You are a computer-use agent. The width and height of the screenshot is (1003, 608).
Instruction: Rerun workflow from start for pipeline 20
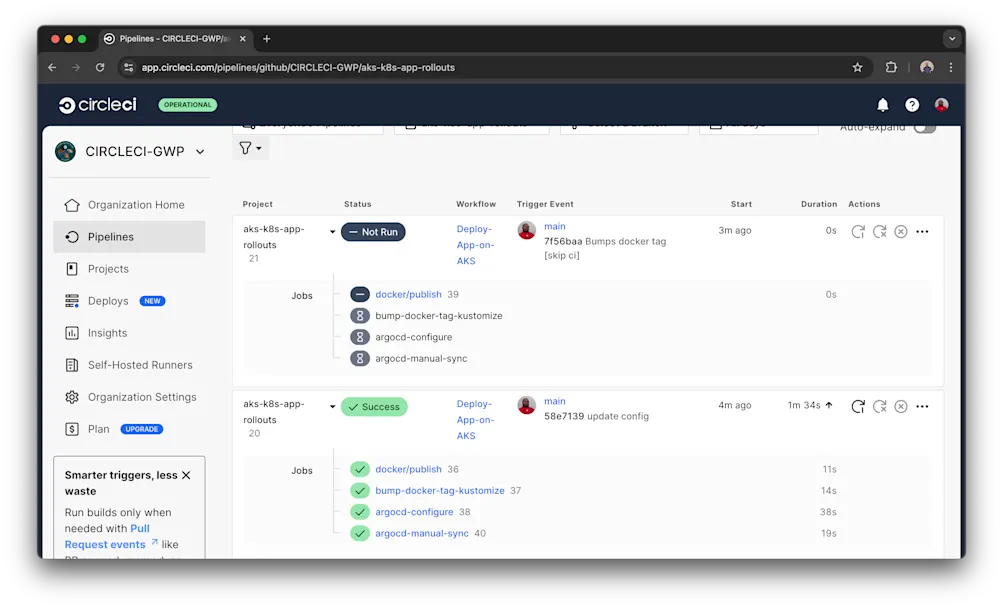858,406
